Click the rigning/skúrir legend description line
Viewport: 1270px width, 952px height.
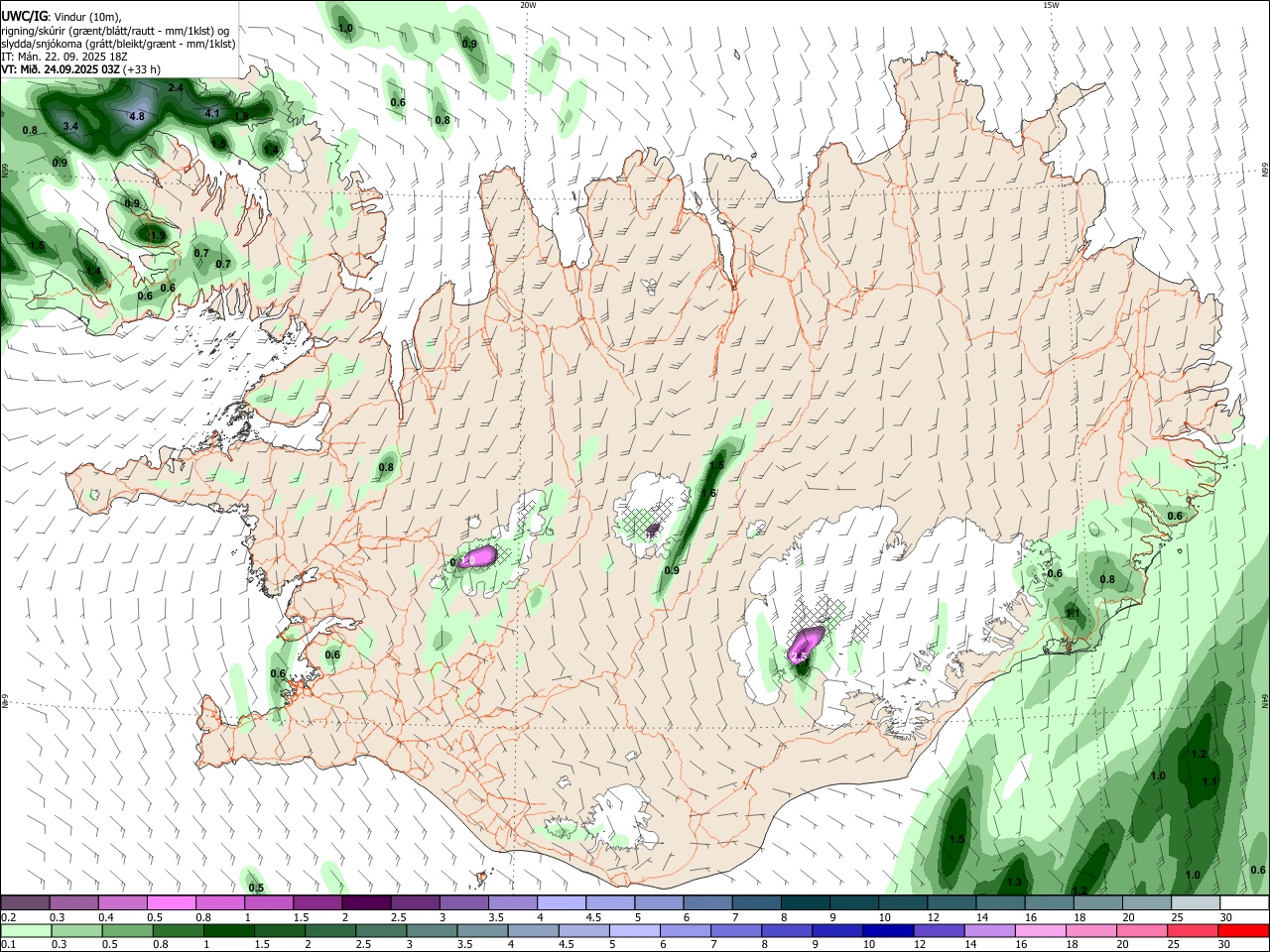click(x=115, y=31)
